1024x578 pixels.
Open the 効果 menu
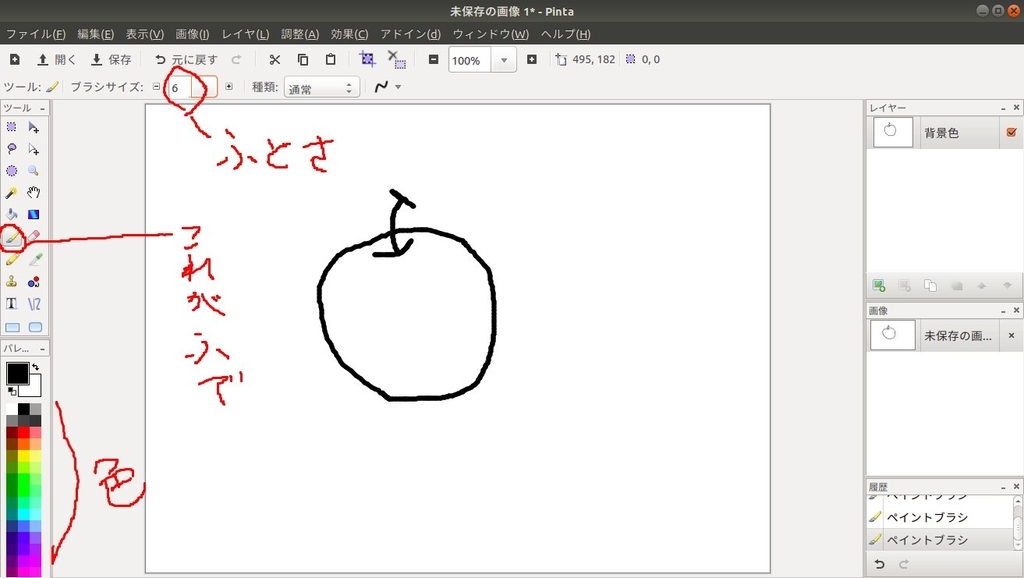pyautogui.click(x=348, y=33)
